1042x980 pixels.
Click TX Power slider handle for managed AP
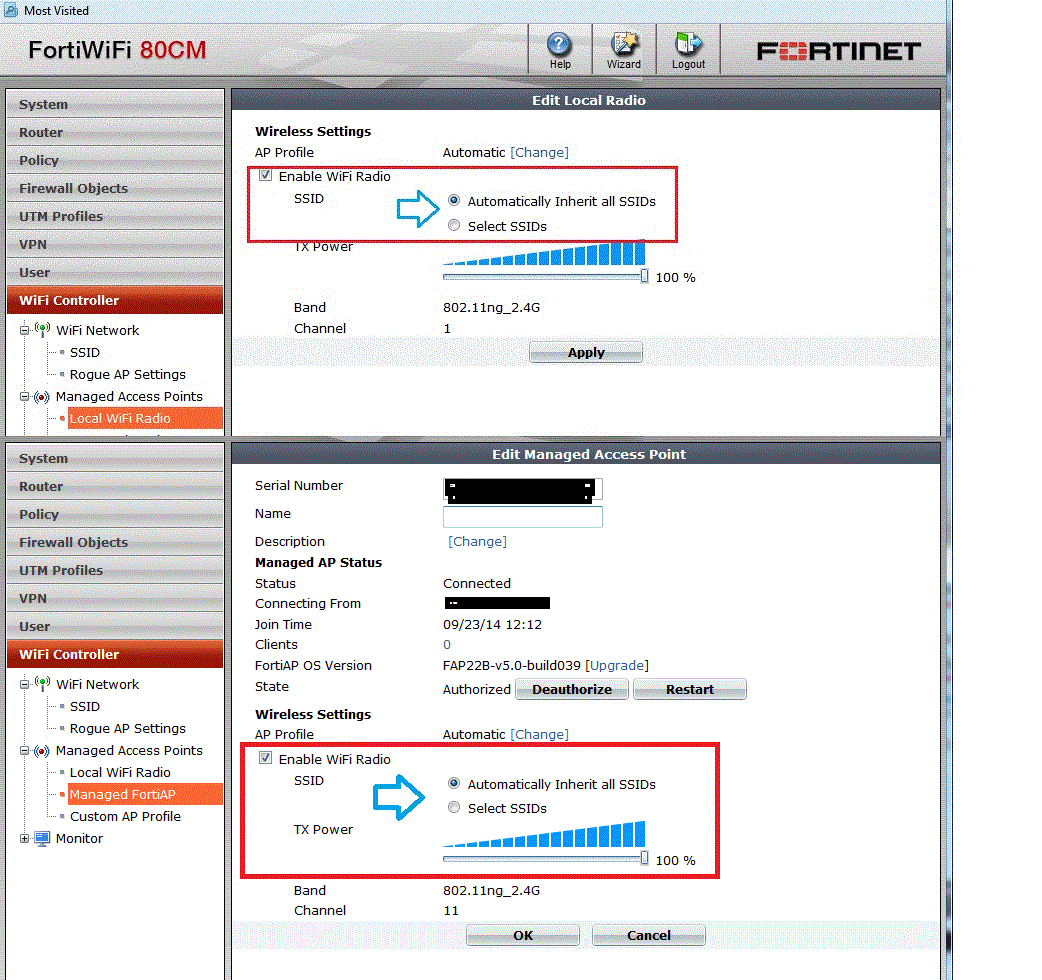coord(644,858)
